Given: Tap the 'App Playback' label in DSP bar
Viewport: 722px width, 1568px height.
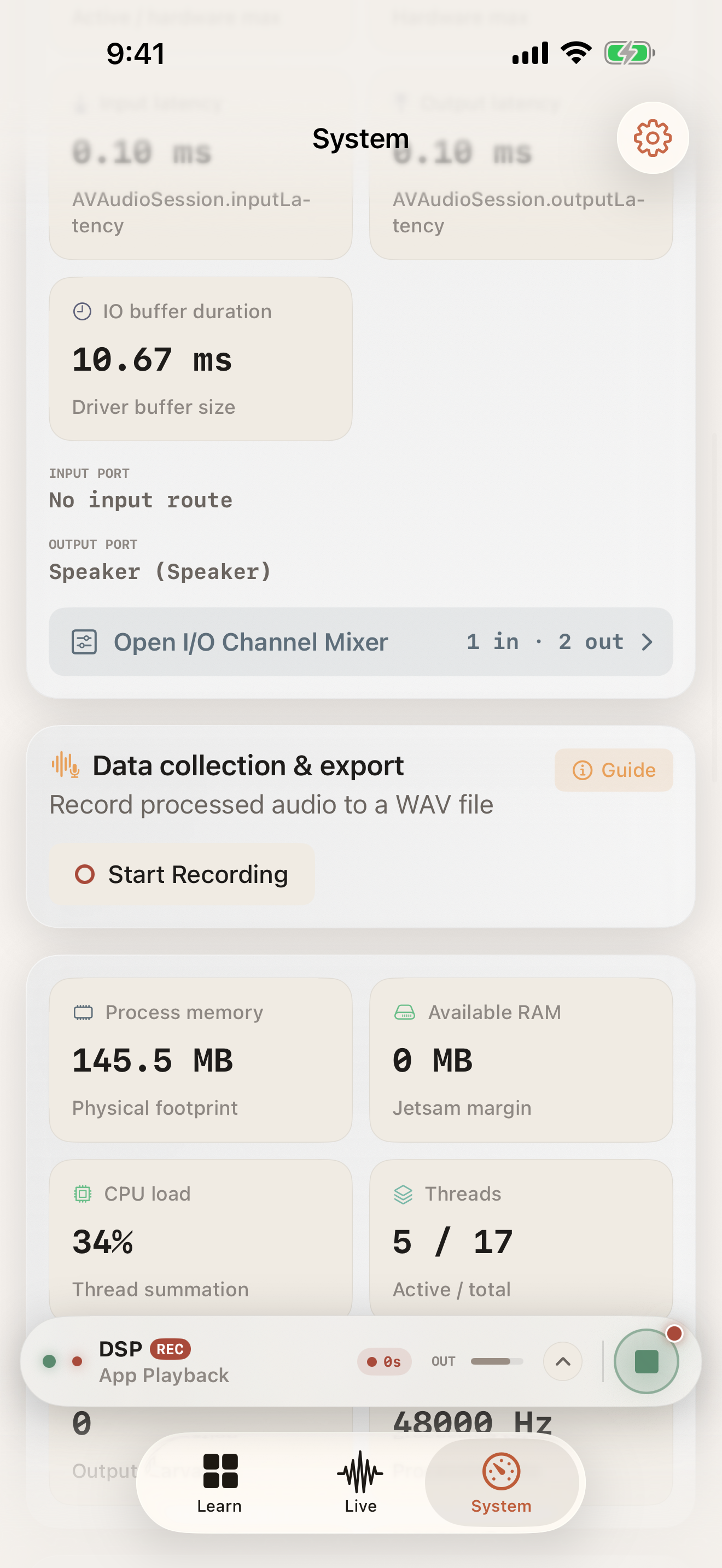Looking at the screenshot, I should tap(165, 1375).
